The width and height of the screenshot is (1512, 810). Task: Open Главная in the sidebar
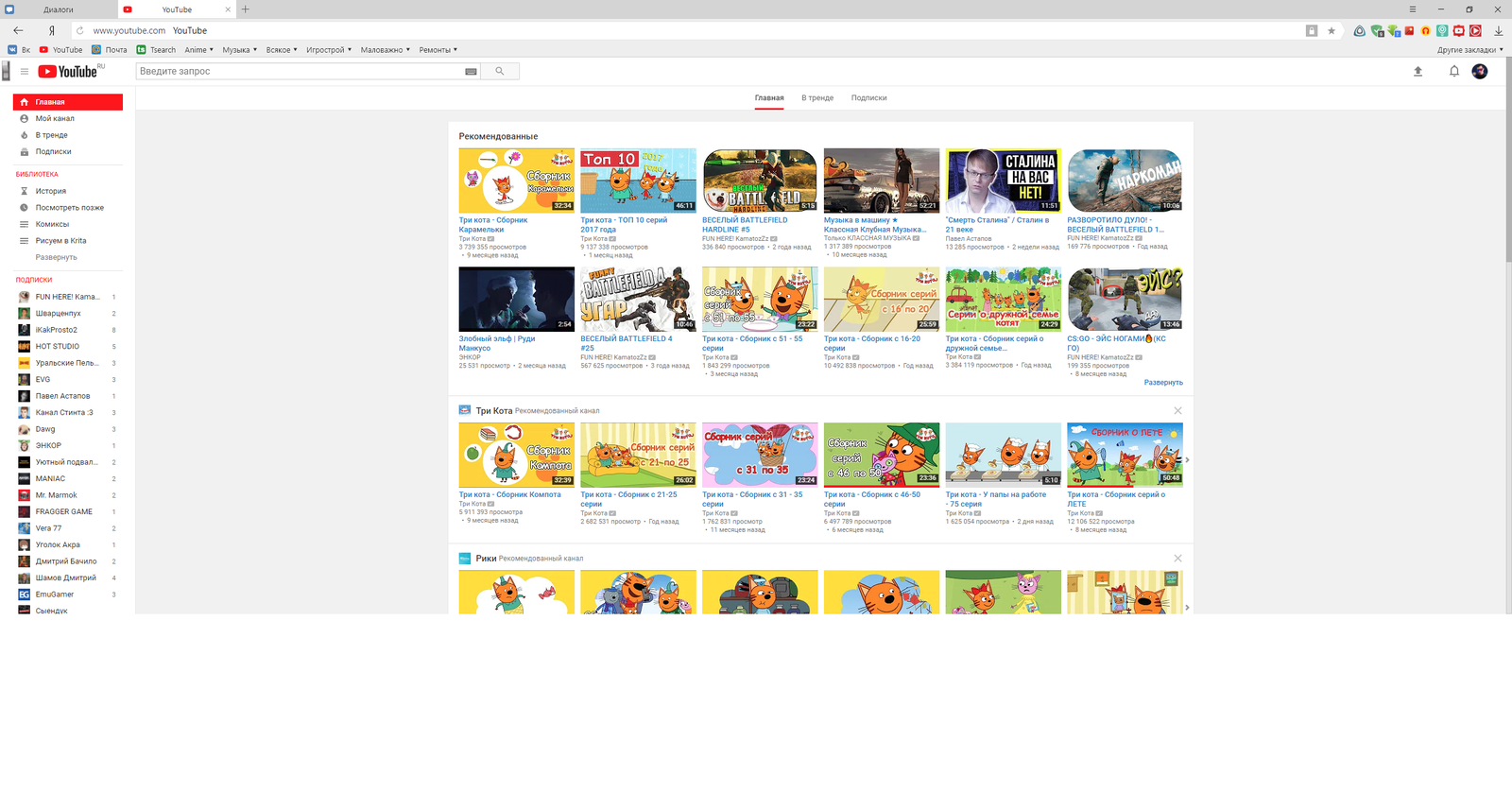68,102
